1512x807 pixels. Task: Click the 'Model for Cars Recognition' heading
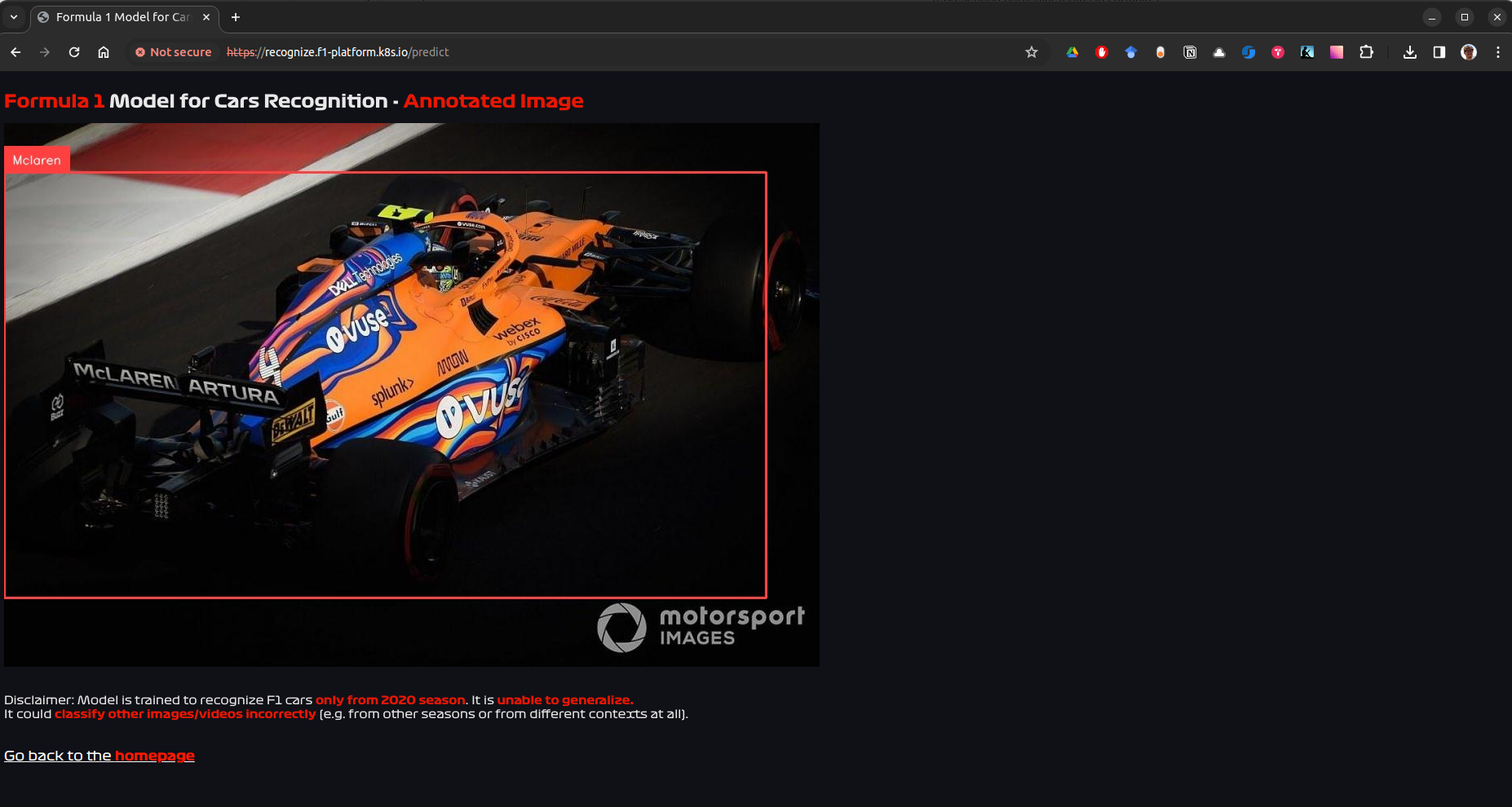(249, 101)
